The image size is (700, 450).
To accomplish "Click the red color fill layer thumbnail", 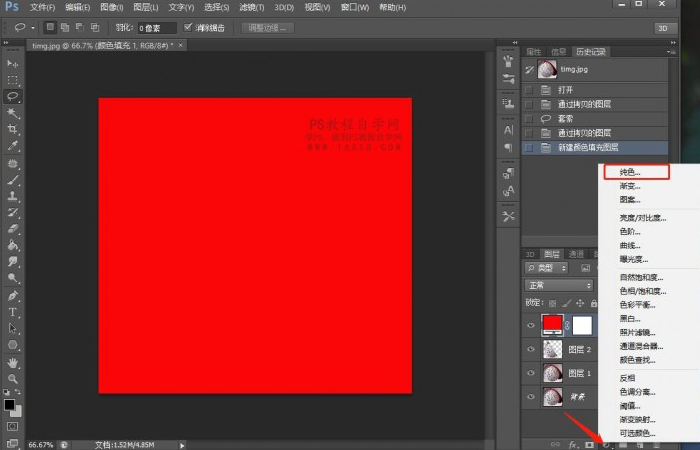I will (551, 324).
